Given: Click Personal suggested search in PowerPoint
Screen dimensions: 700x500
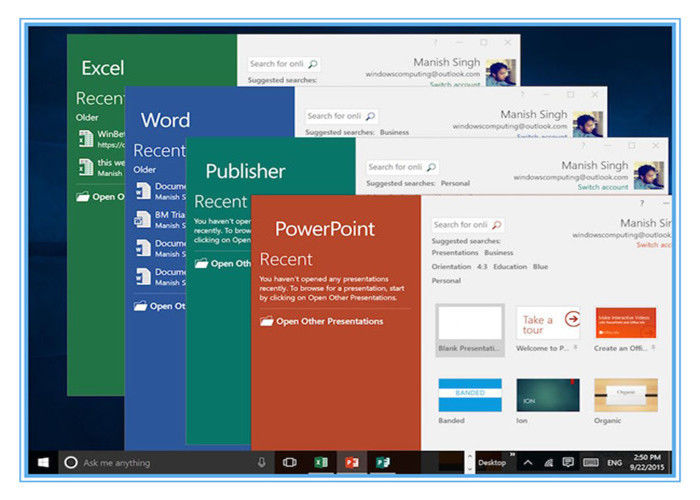Looking at the screenshot, I should pos(446,281).
